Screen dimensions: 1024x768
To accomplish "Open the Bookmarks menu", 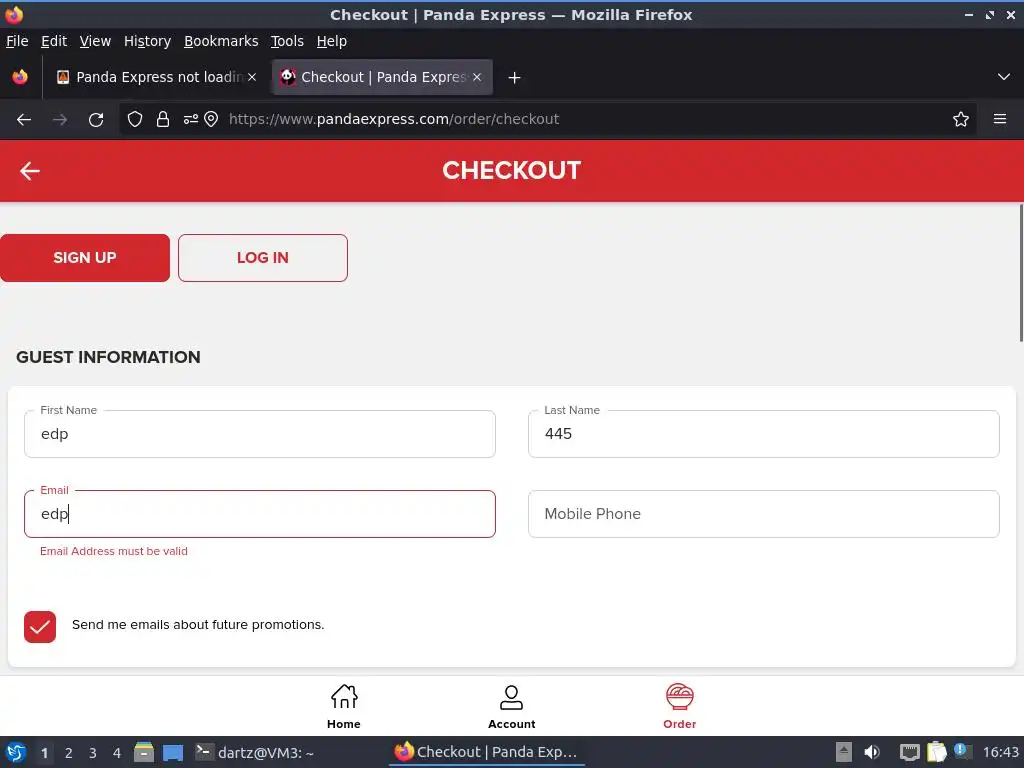I will [221, 41].
